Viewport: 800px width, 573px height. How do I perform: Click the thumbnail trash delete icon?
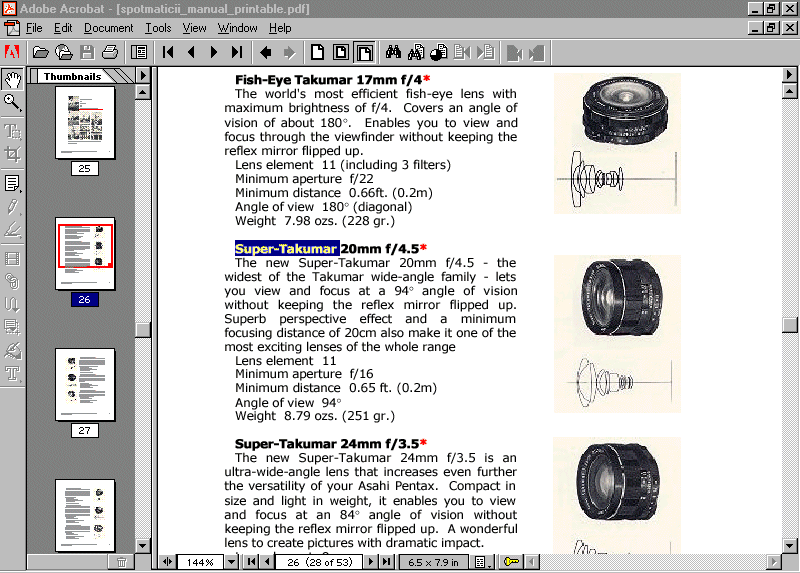(x=122, y=562)
